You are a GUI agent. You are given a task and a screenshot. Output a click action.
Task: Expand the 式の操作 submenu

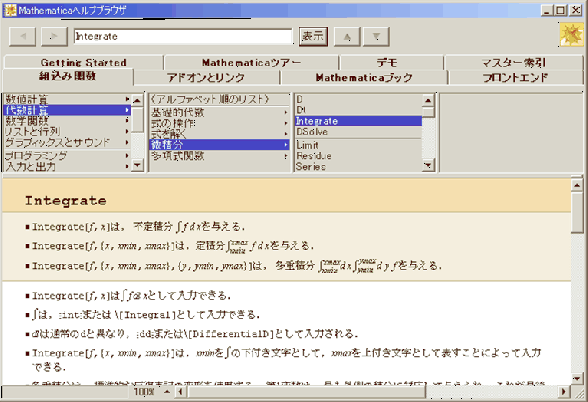220,123
